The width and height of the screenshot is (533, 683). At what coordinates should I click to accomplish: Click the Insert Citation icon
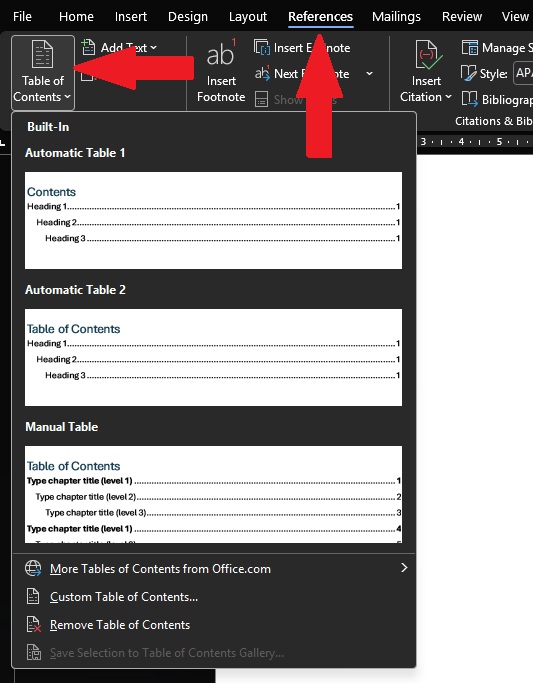428,56
